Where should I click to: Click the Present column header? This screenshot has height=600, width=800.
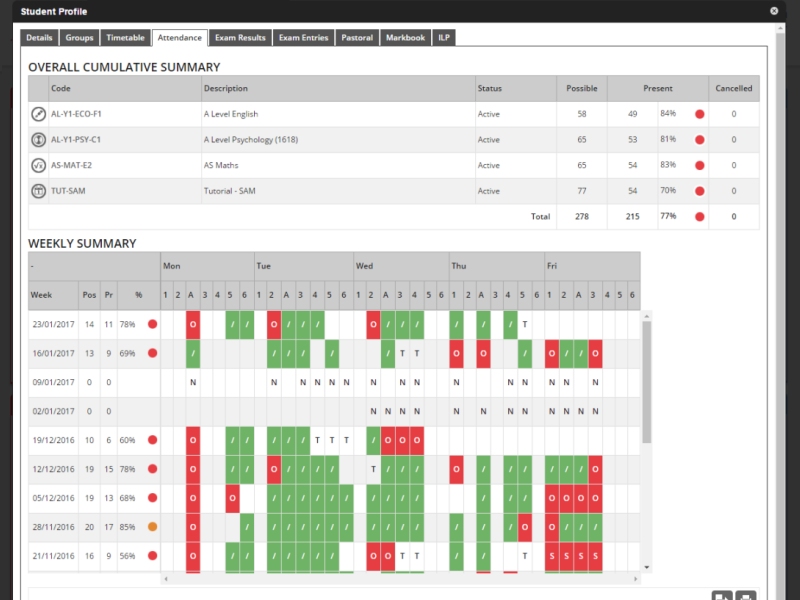[657, 88]
